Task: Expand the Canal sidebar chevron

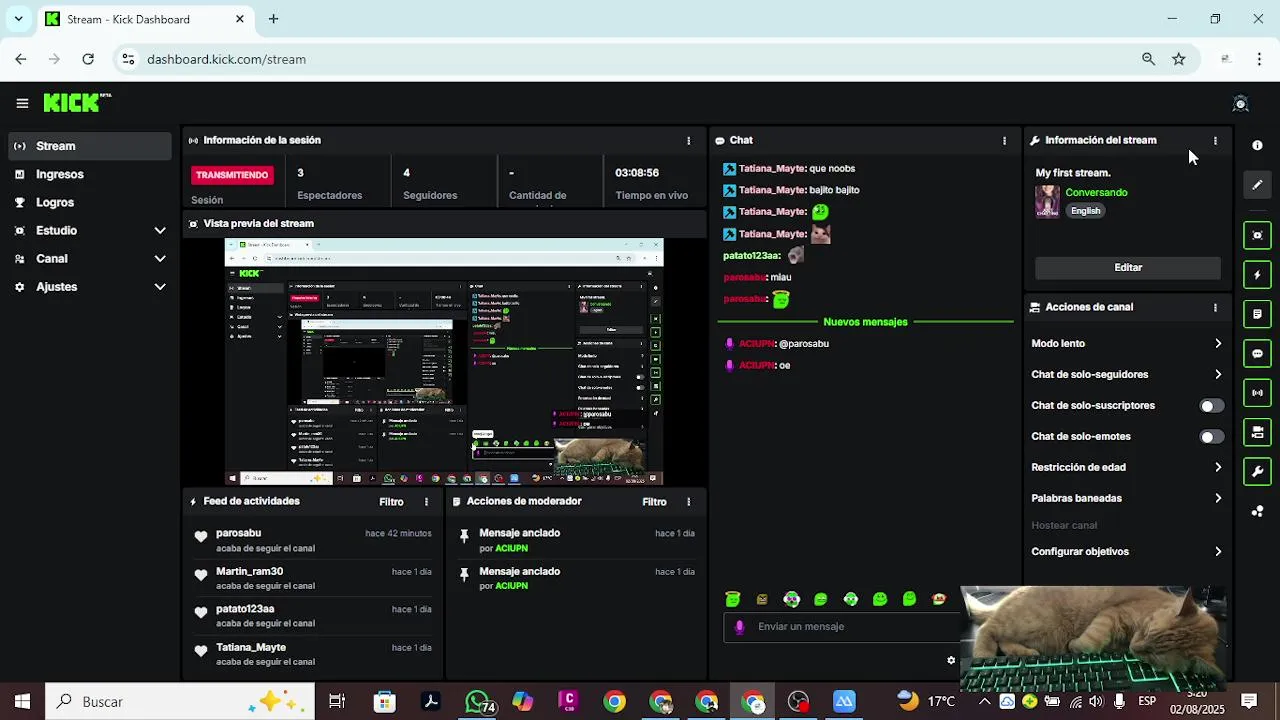Action: coord(160,259)
